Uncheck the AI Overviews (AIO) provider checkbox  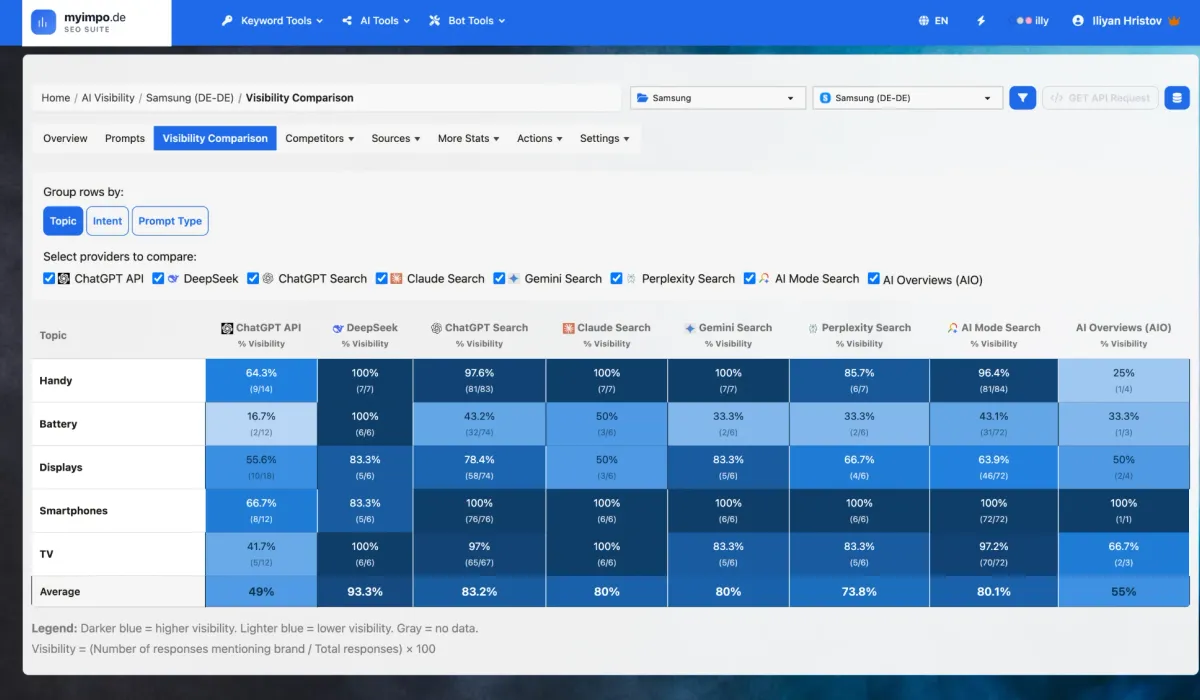pyautogui.click(x=874, y=279)
